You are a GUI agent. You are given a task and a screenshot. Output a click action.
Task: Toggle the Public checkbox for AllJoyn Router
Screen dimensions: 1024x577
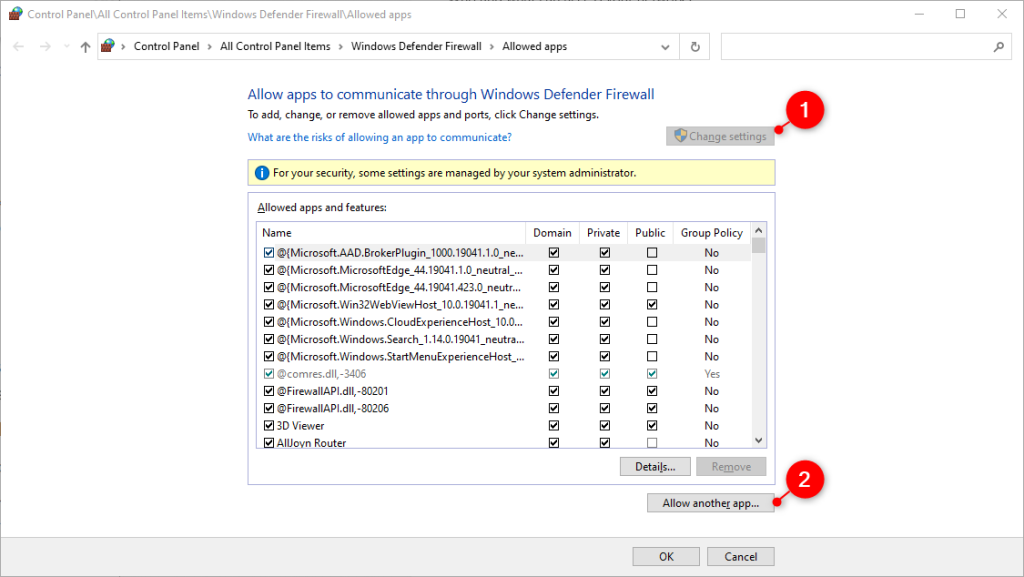651,441
